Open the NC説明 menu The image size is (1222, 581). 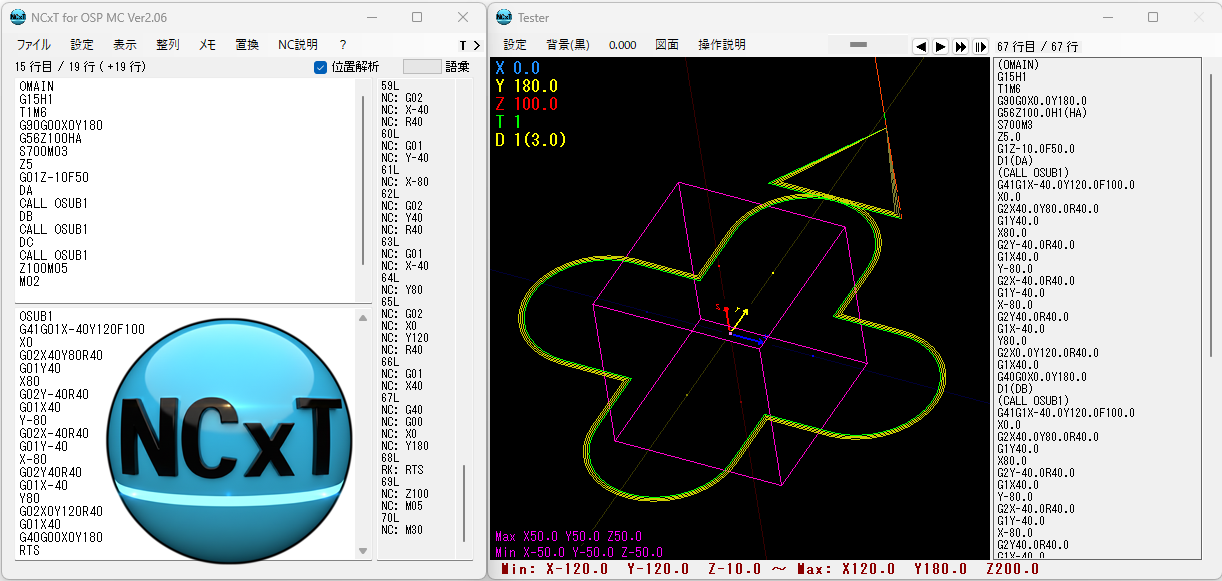pos(297,45)
